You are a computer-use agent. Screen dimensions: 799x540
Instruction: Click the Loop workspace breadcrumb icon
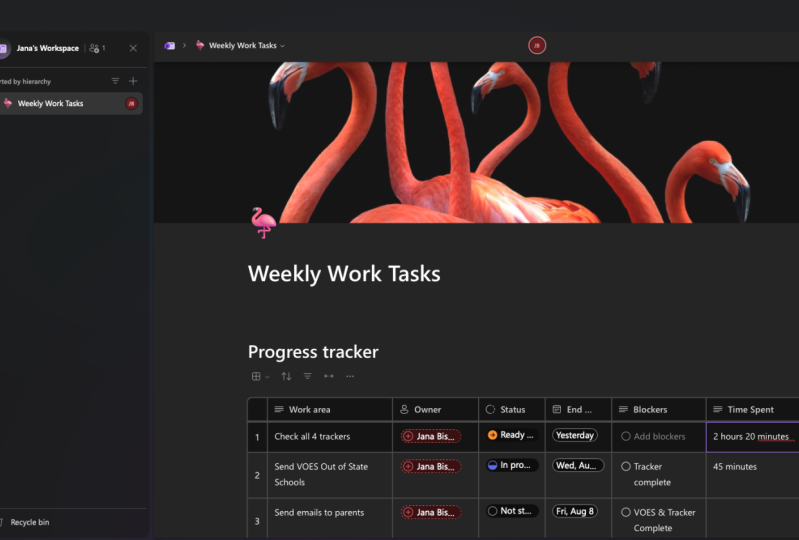(170, 45)
